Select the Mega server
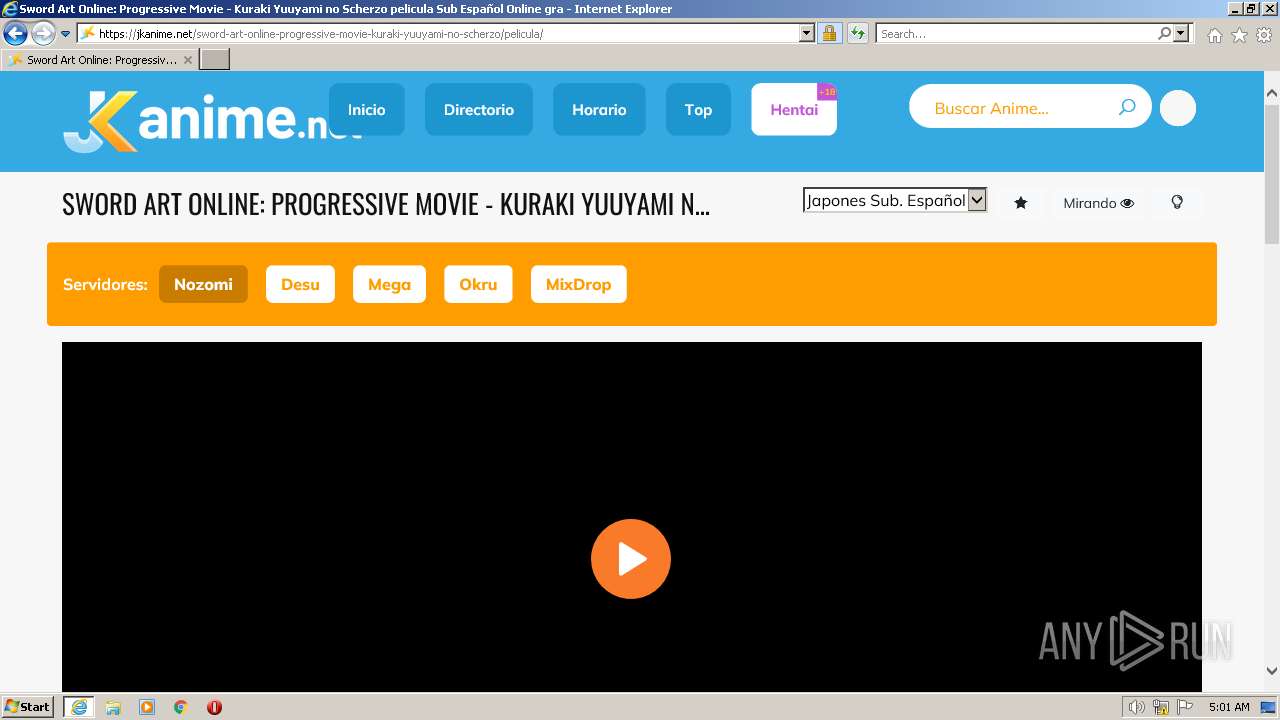The width and height of the screenshot is (1280, 720). click(389, 284)
